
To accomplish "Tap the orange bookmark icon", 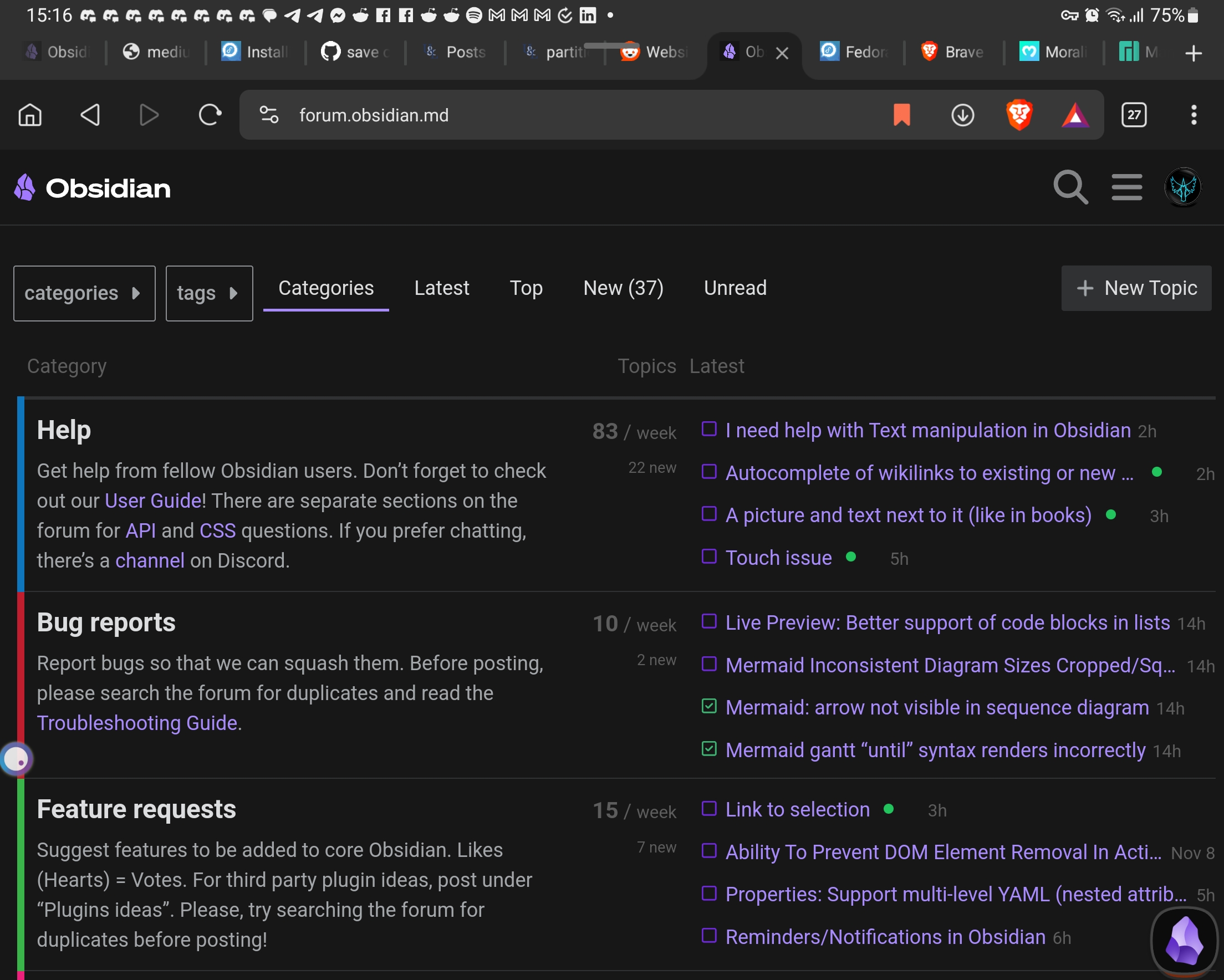I will click(x=901, y=115).
